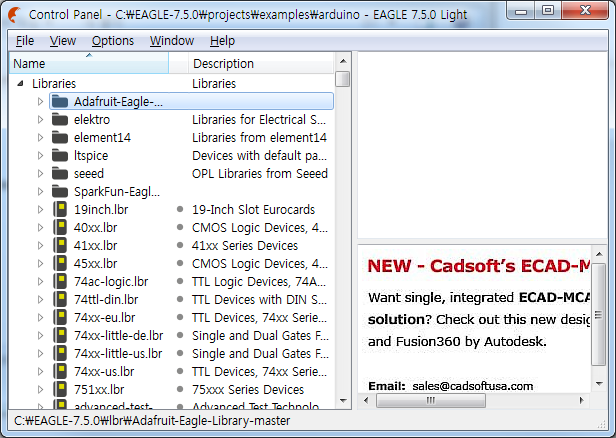Toggle the in-use dot for 74ac-logic.lbr

180,281
